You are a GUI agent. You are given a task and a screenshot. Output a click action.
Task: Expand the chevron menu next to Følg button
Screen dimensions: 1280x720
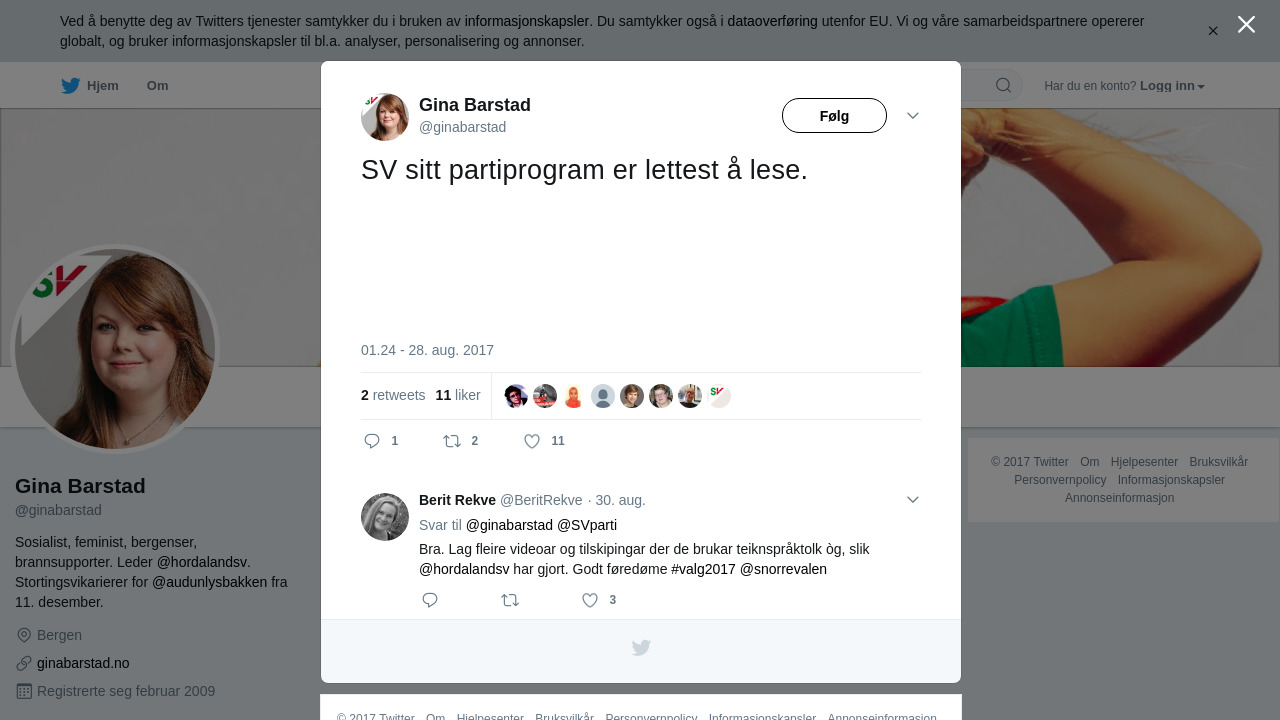click(x=913, y=116)
